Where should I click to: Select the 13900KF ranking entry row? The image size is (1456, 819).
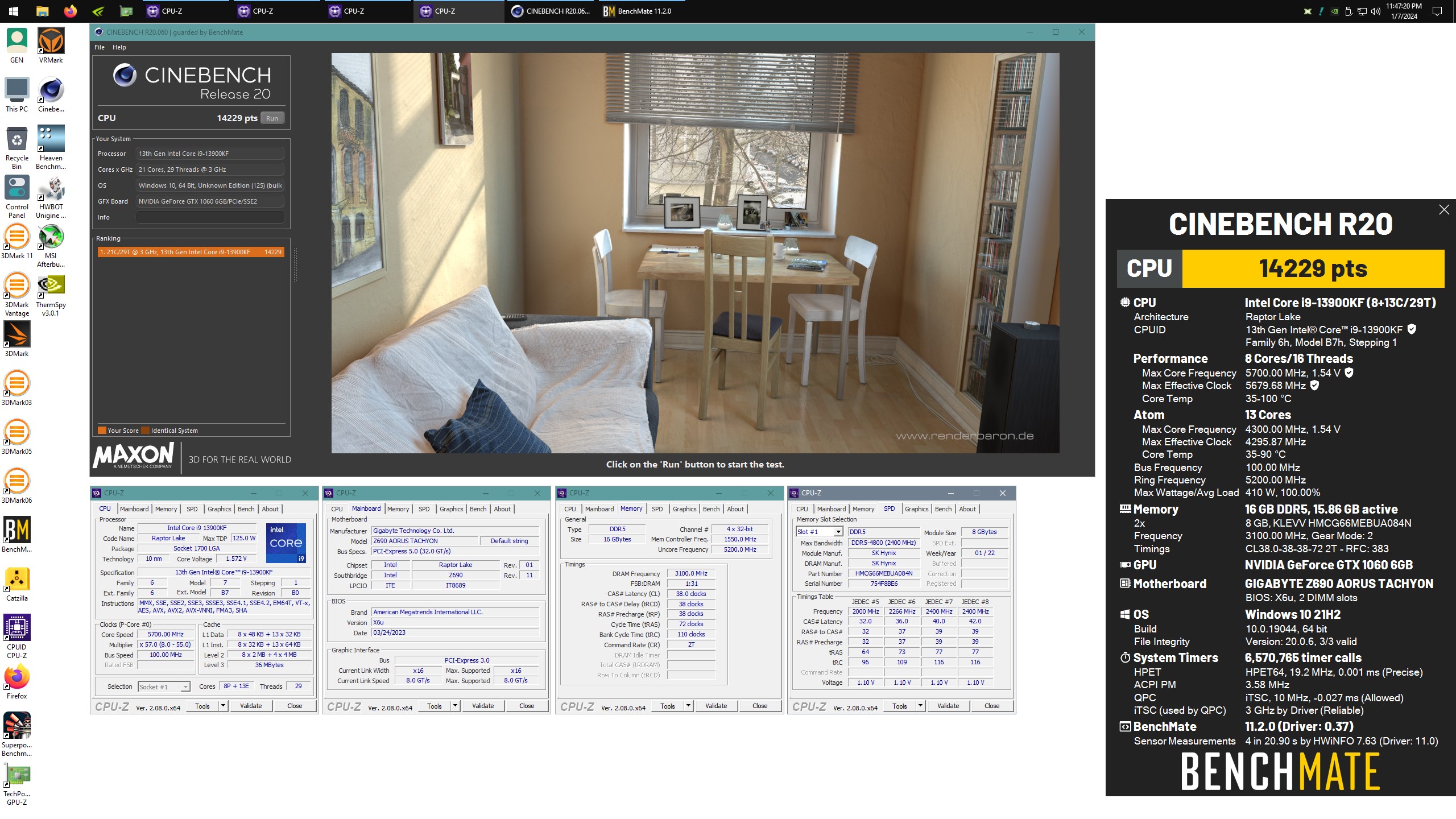(x=191, y=252)
